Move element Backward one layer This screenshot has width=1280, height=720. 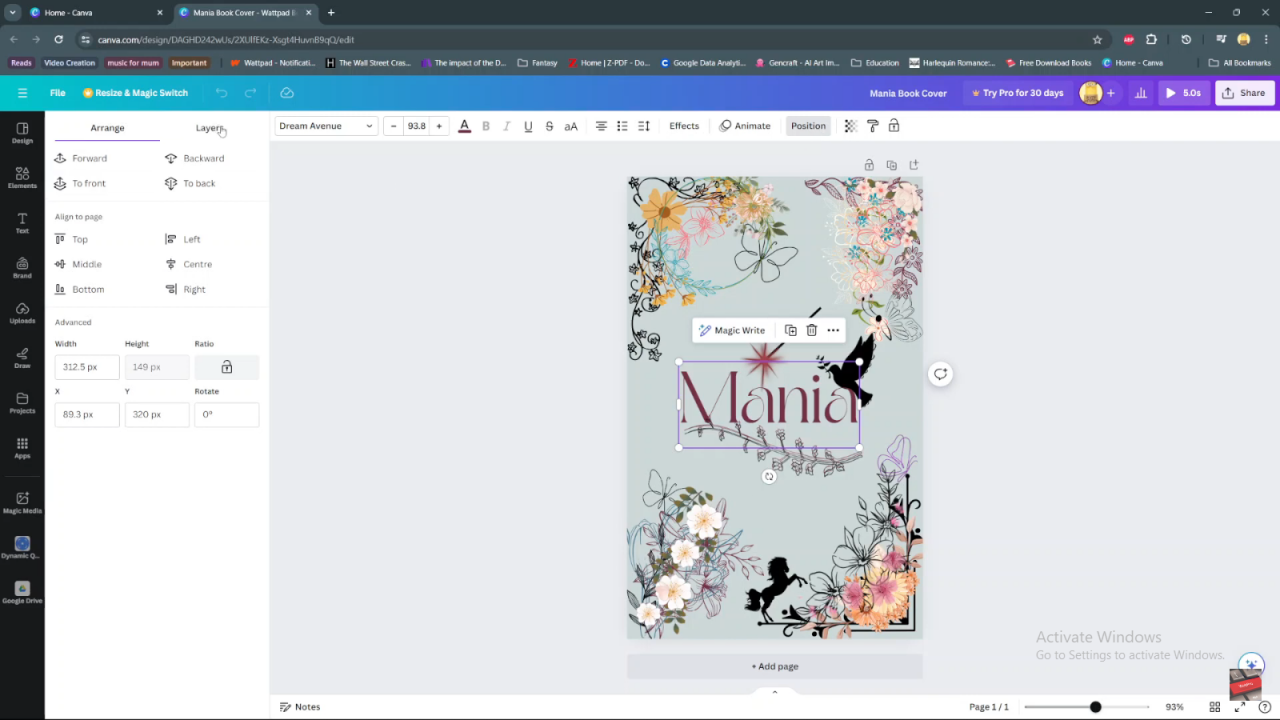195,158
